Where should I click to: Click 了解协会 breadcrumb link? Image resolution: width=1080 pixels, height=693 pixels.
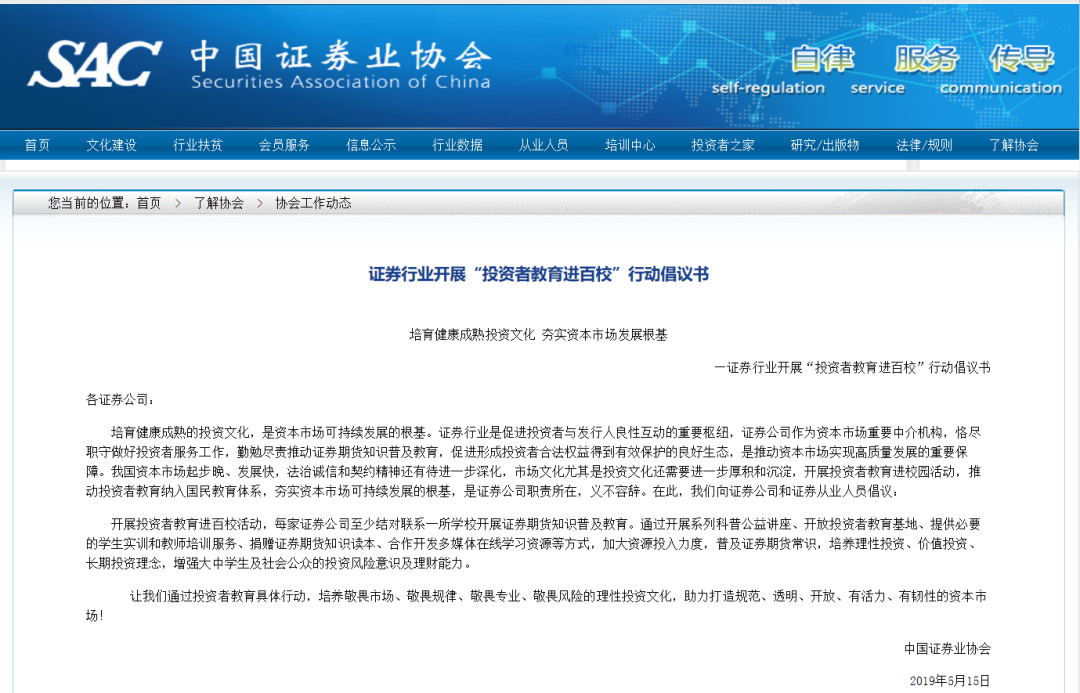[218, 203]
